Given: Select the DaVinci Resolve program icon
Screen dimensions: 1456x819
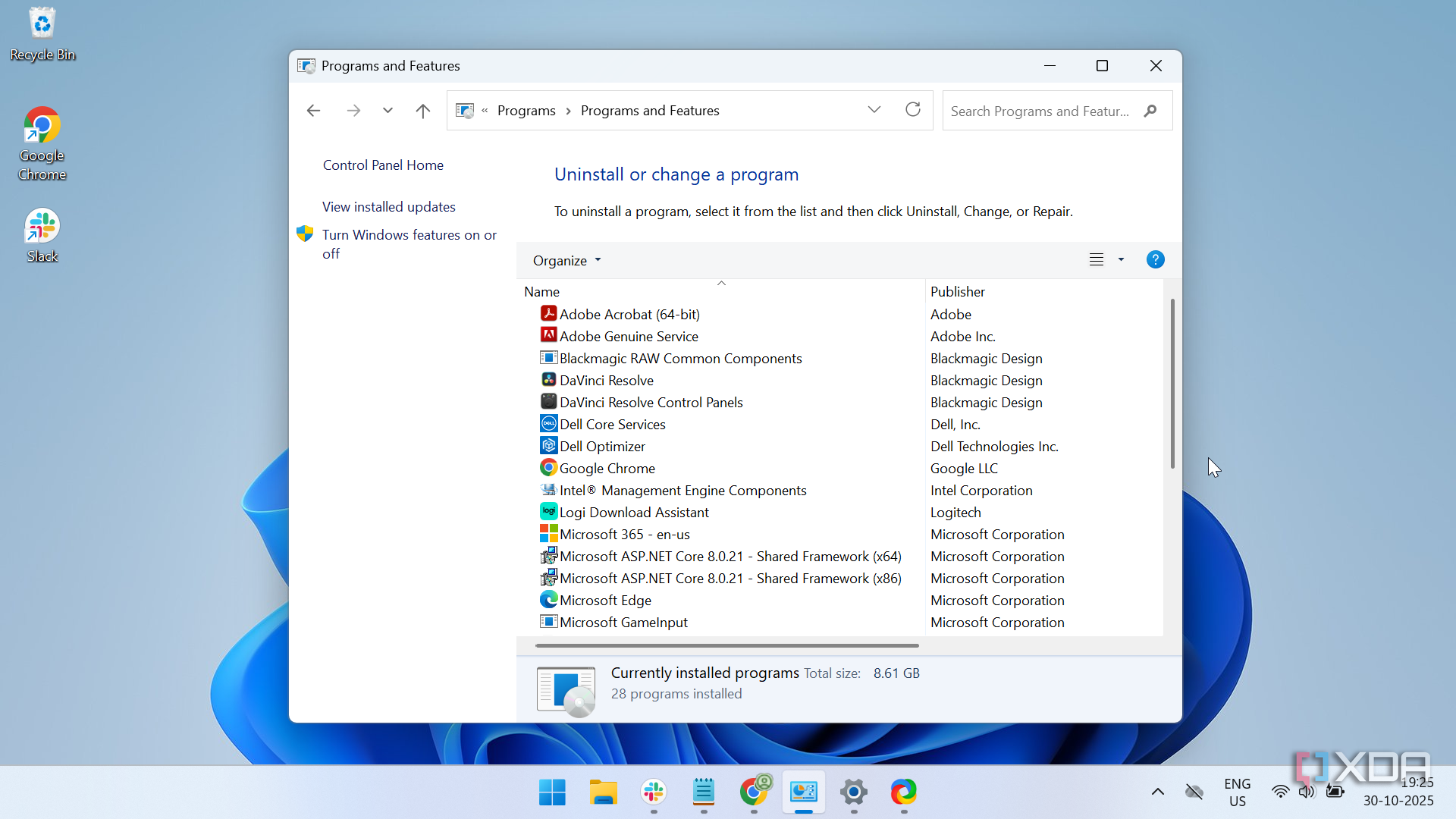Looking at the screenshot, I should coord(549,380).
